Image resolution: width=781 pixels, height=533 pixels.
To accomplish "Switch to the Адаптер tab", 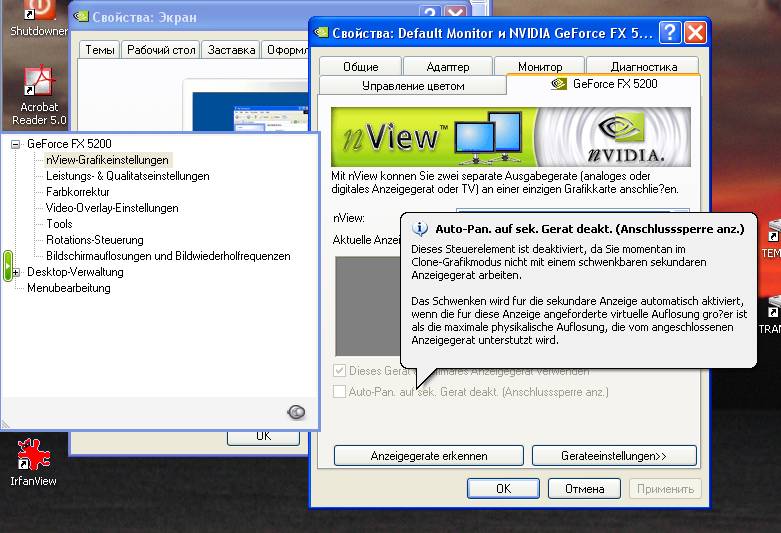I will pyautogui.click(x=448, y=66).
